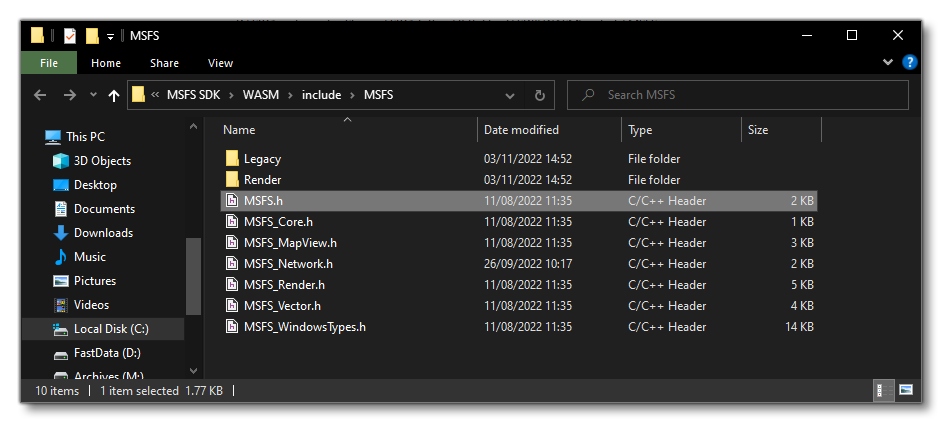Image resolution: width=942 pixels, height=423 pixels.
Task: Open the Recent locations dropdown arrow
Action: [x=93, y=96]
